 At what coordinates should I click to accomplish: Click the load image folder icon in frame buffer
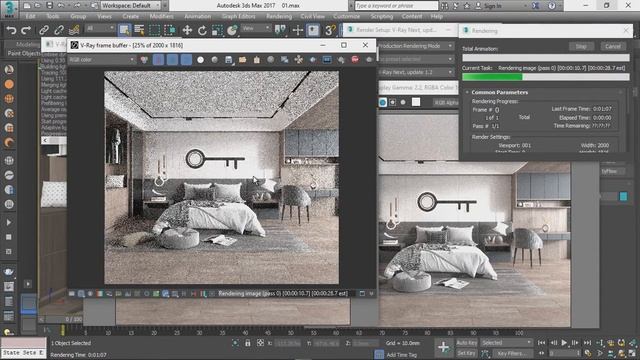(242, 60)
